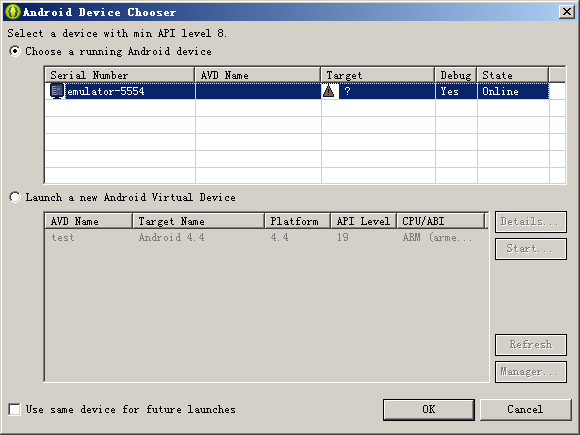This screenshot has height=435, width=580.
Task: Click the Target Name column header
Action: click(x=199, y=221)
